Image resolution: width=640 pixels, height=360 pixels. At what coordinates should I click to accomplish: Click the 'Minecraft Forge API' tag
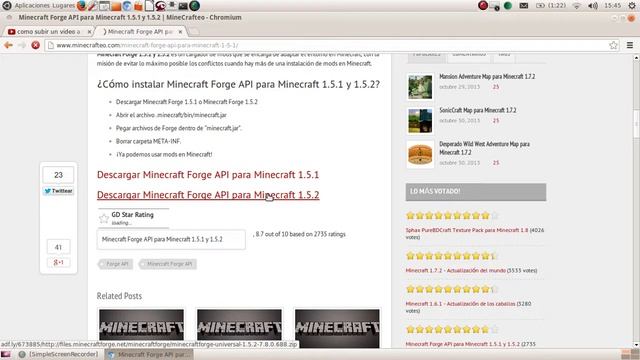168,264
